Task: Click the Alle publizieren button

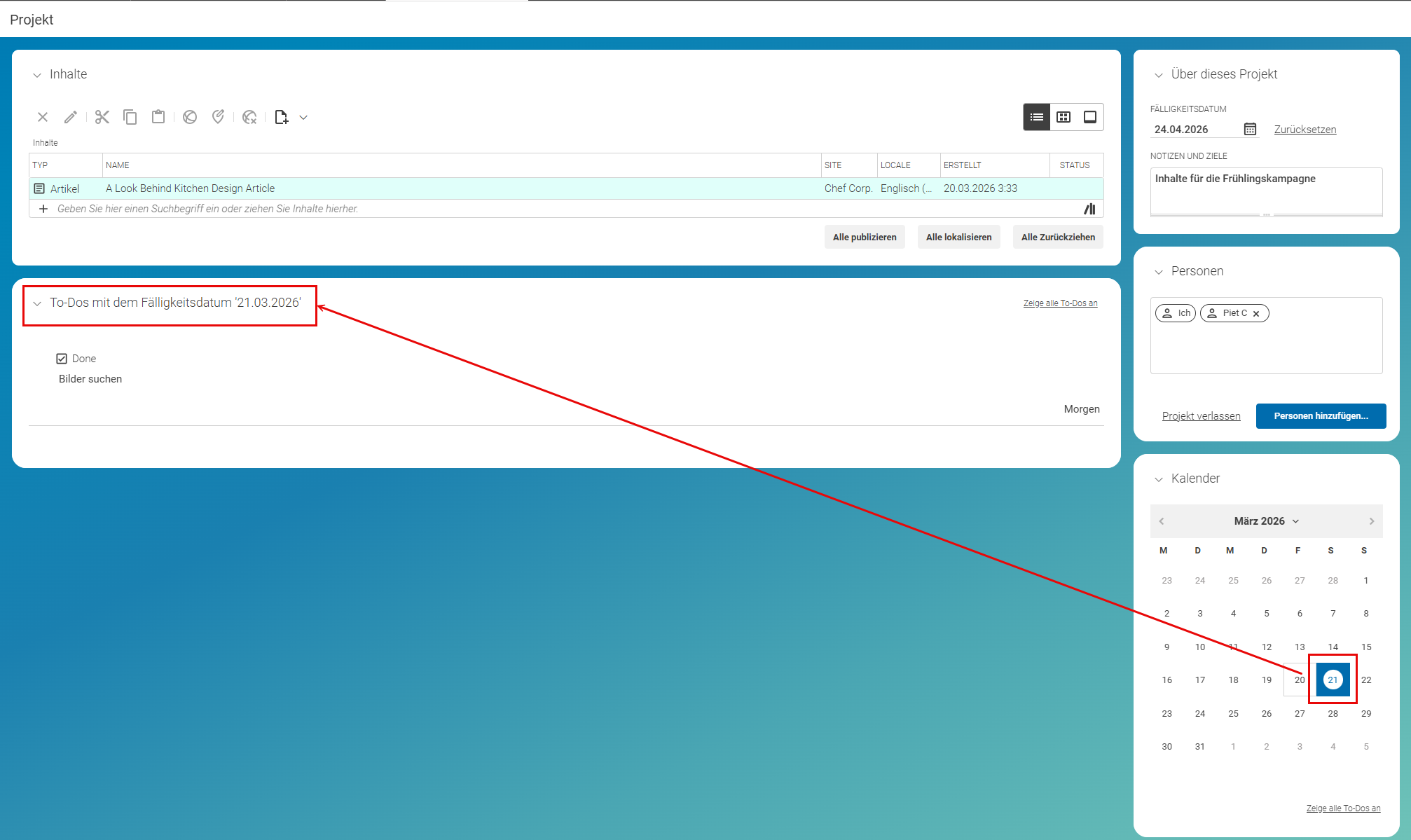Action: point(865,237)
